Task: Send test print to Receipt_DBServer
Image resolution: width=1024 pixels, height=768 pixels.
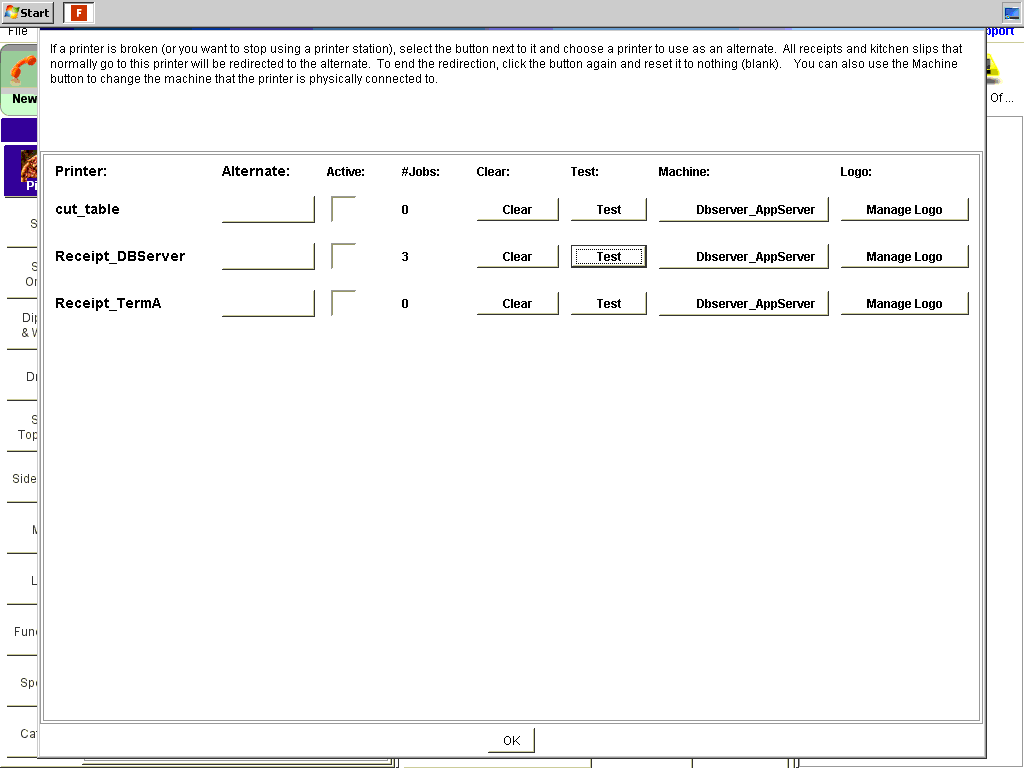Action: click(x=608, y=257)
